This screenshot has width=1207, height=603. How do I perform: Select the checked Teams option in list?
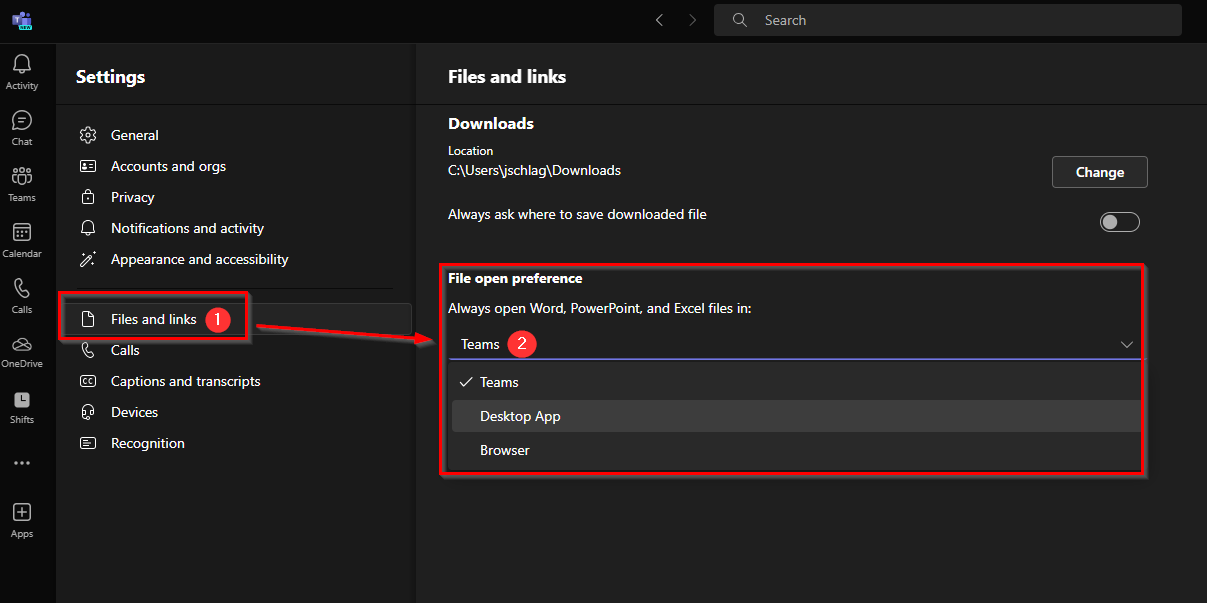click(x=796, y=382)
